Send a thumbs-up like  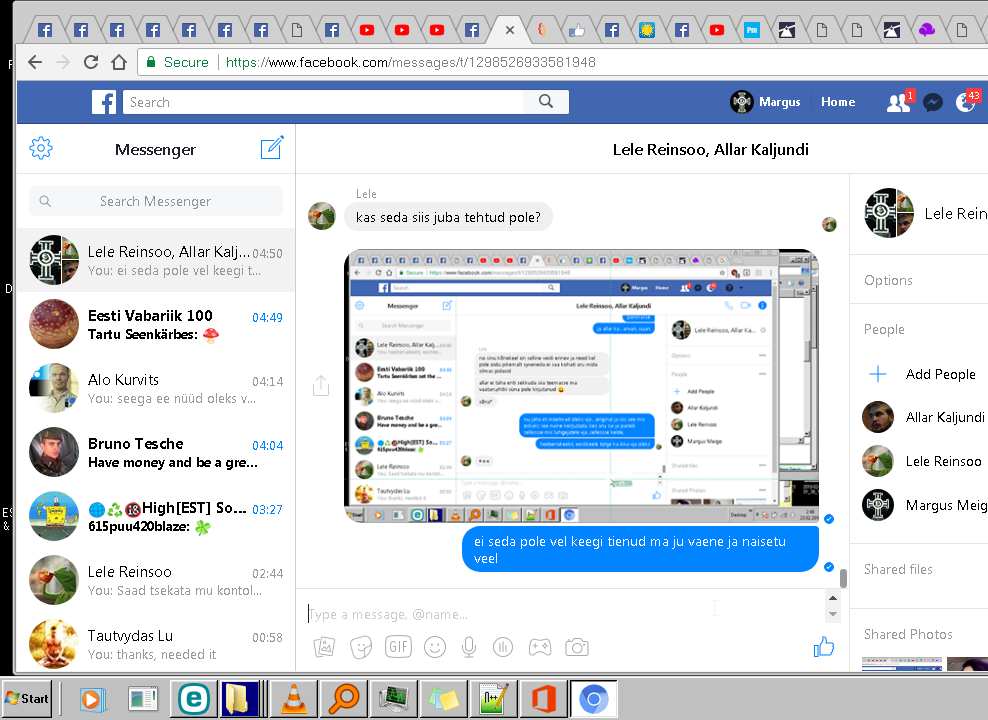[824, 646]
